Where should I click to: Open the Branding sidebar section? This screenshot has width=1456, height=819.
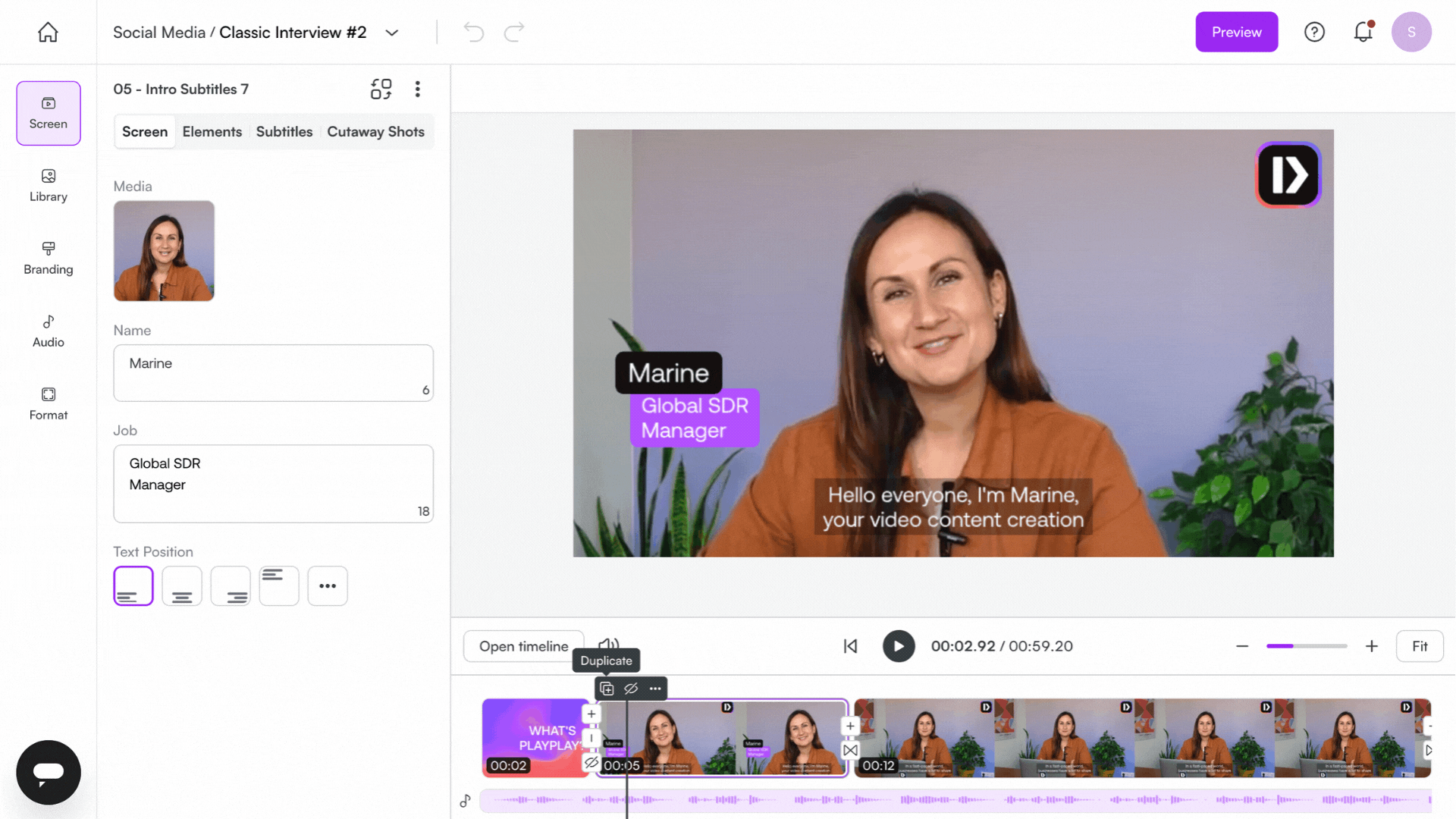(x=48, y=258)
